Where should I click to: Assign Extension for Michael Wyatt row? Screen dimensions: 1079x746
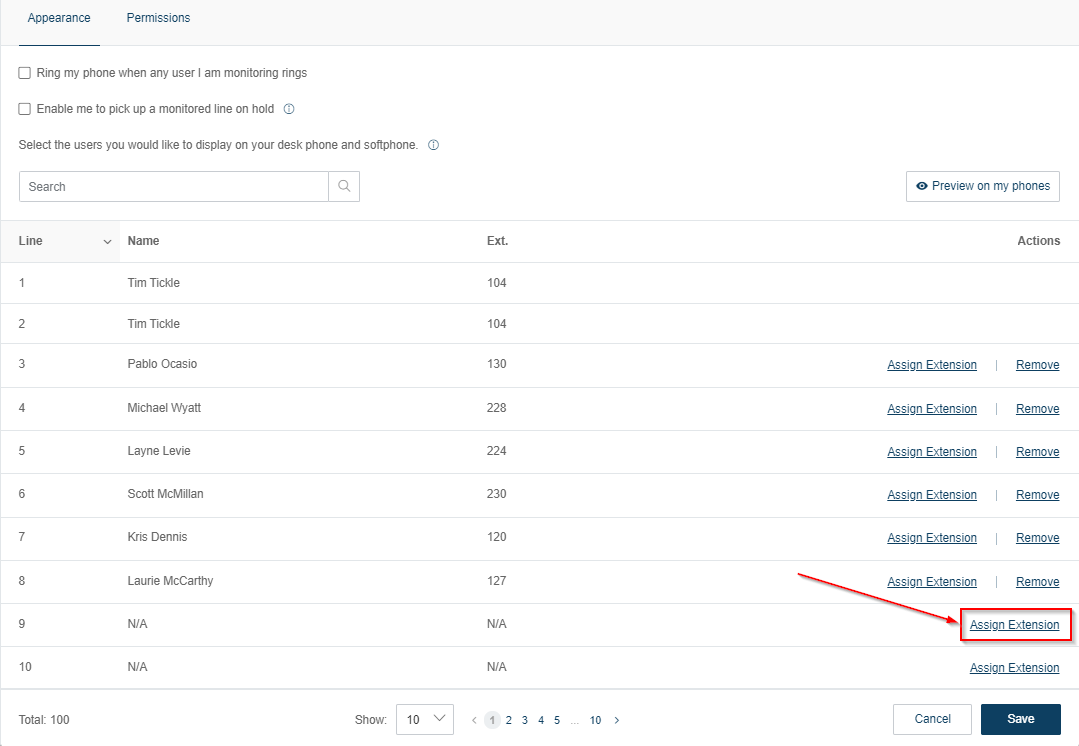pos(931,409)
